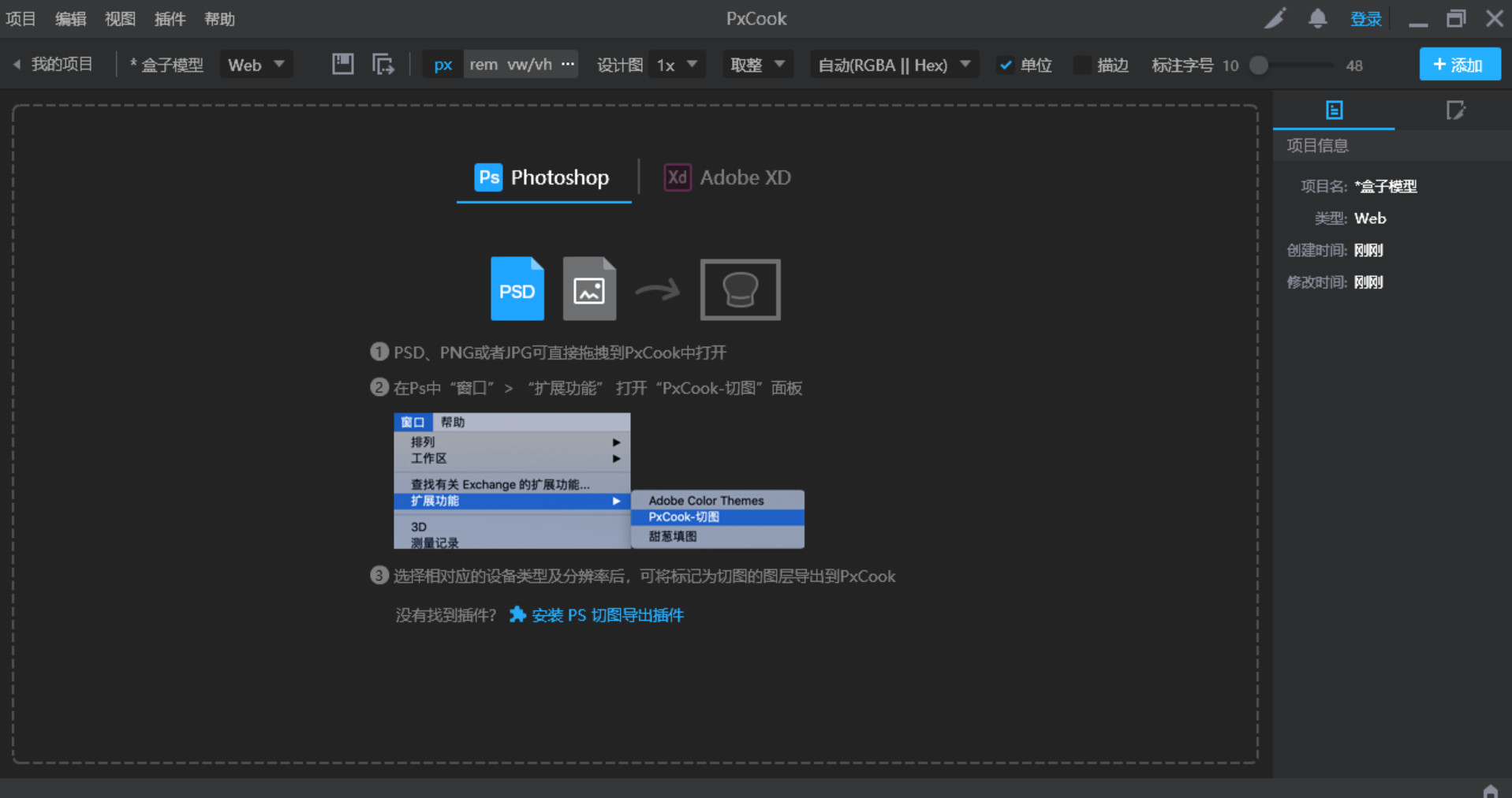Click 安装 PS 切图导出插件 link
The height and width of the screenshot is (798, 1512).
pos(607,615)
